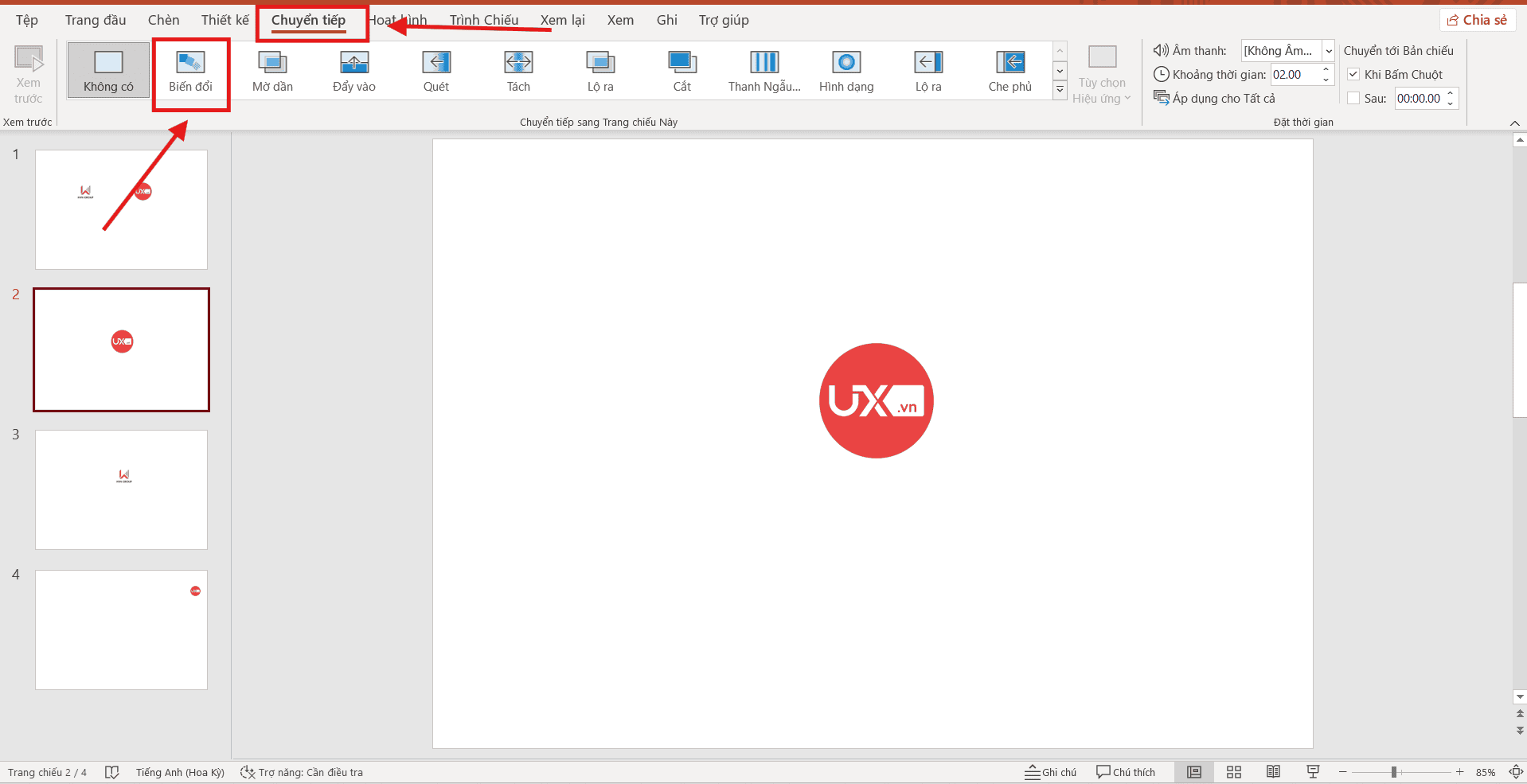
Task: Expand the transitions gallery with bottom arrow
Action: click(1059, 90)
